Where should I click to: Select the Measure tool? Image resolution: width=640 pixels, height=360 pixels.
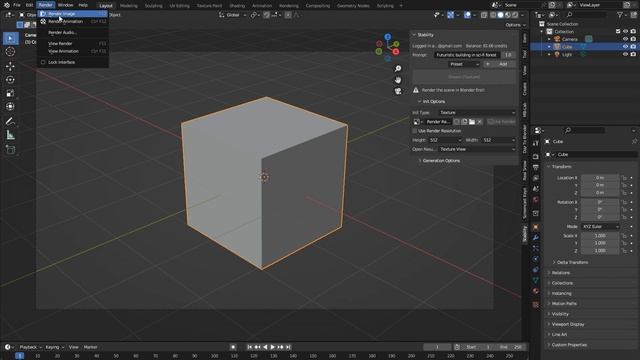10,135
